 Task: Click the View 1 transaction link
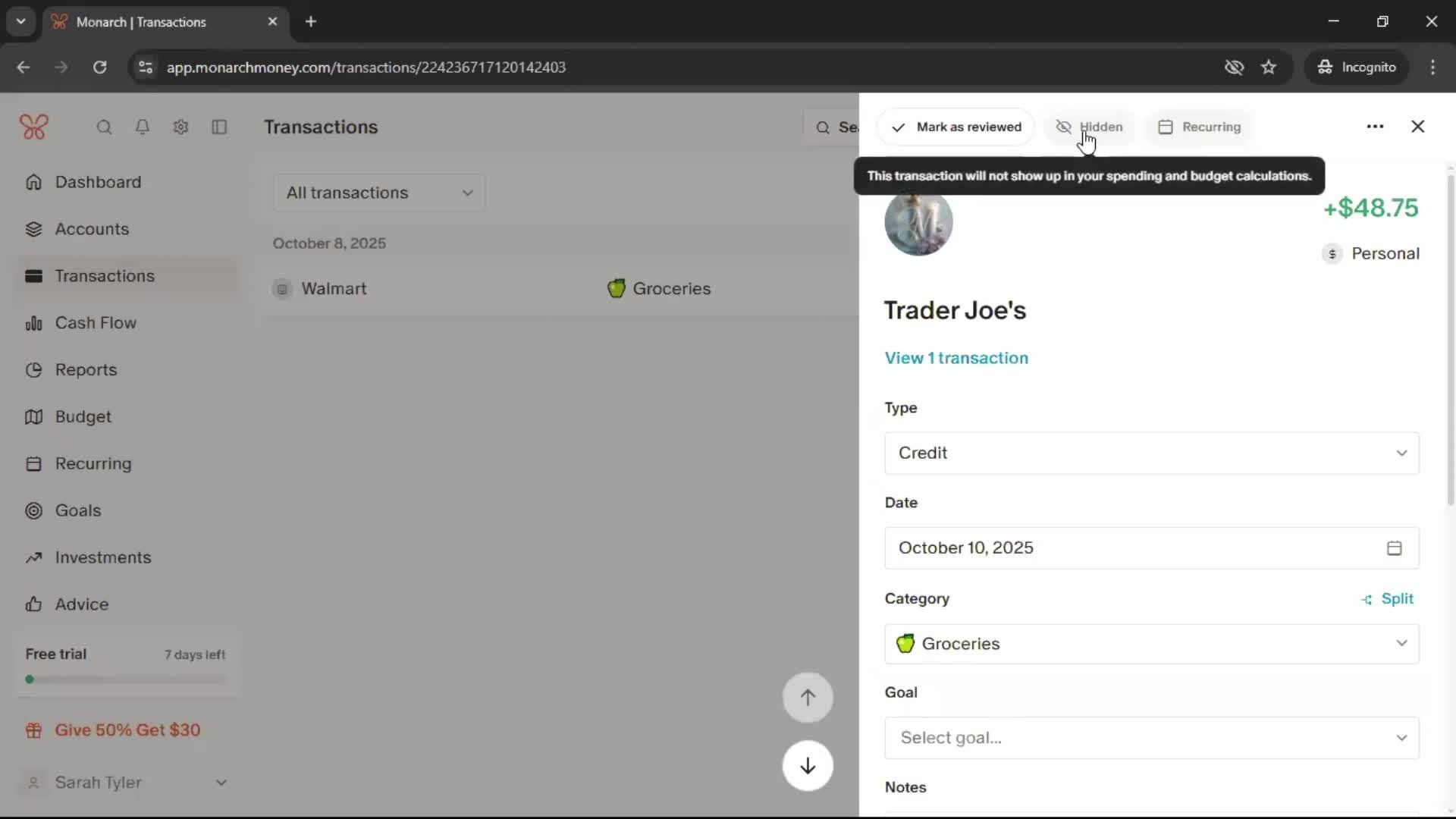pos(956,358)
